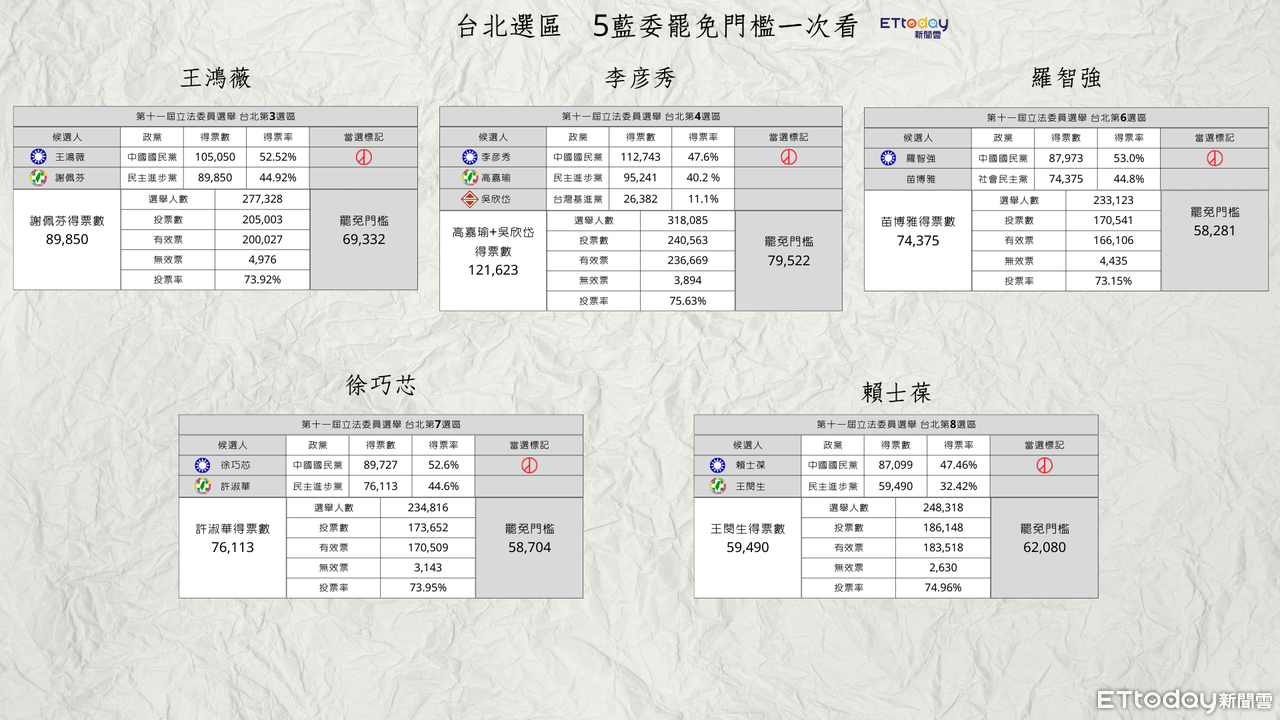Click the DPP emblem beside 謝佩芬
1280x720 pixels.
[38, 177]
